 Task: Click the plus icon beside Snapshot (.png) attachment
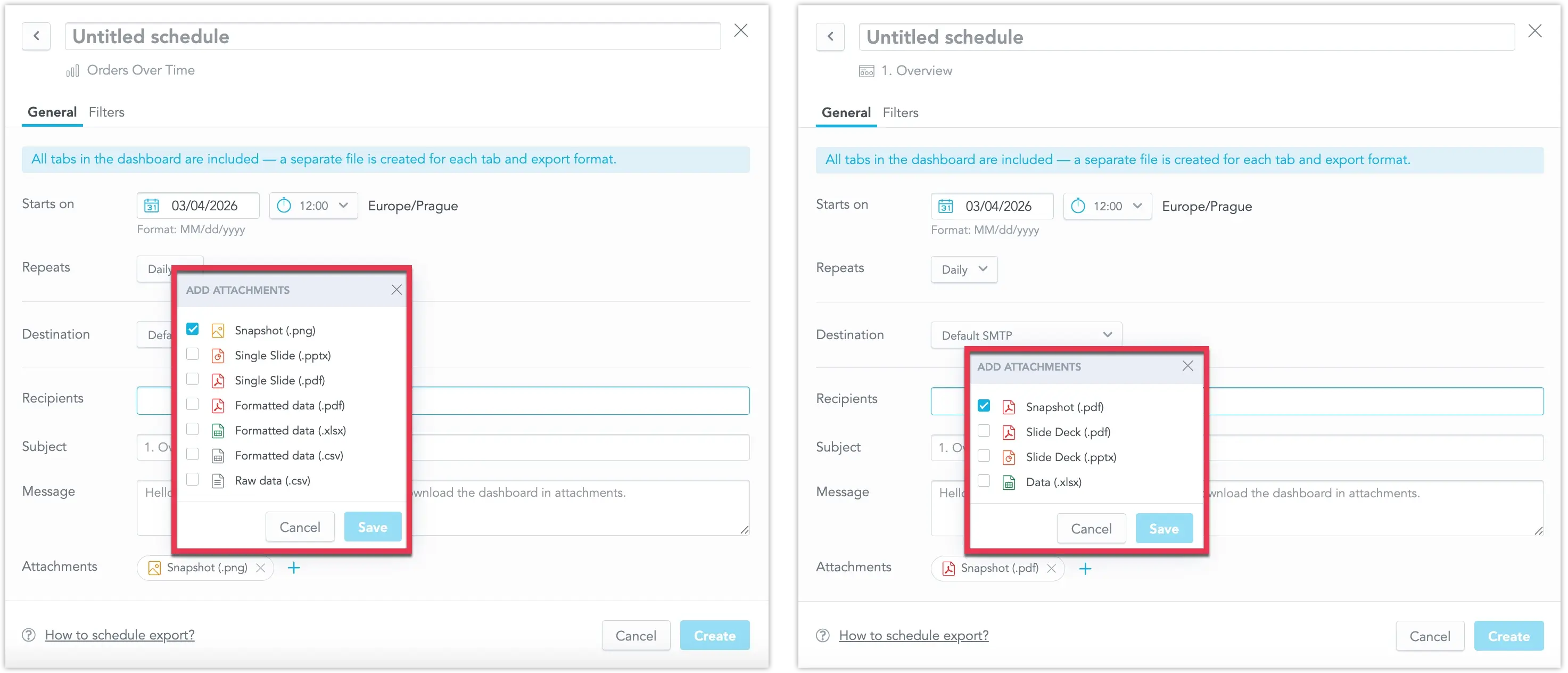(294, 568)
